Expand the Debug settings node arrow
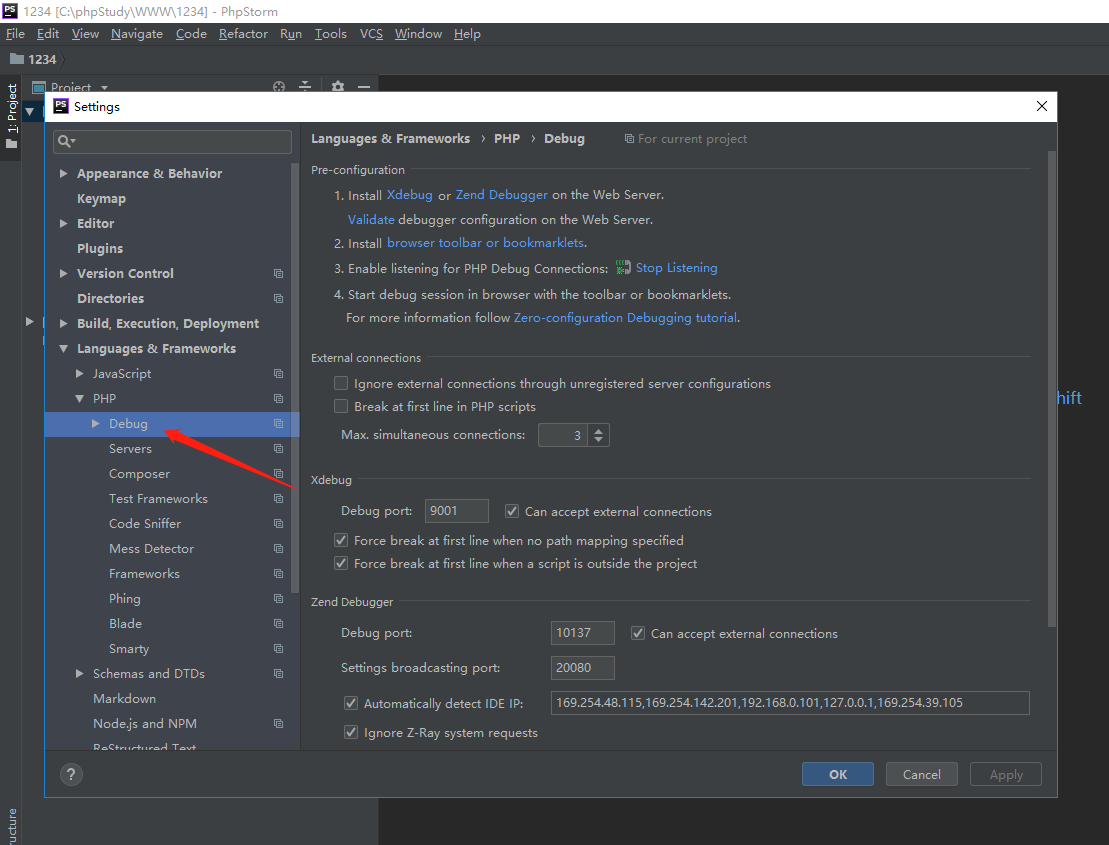 [x=95, y=424]
